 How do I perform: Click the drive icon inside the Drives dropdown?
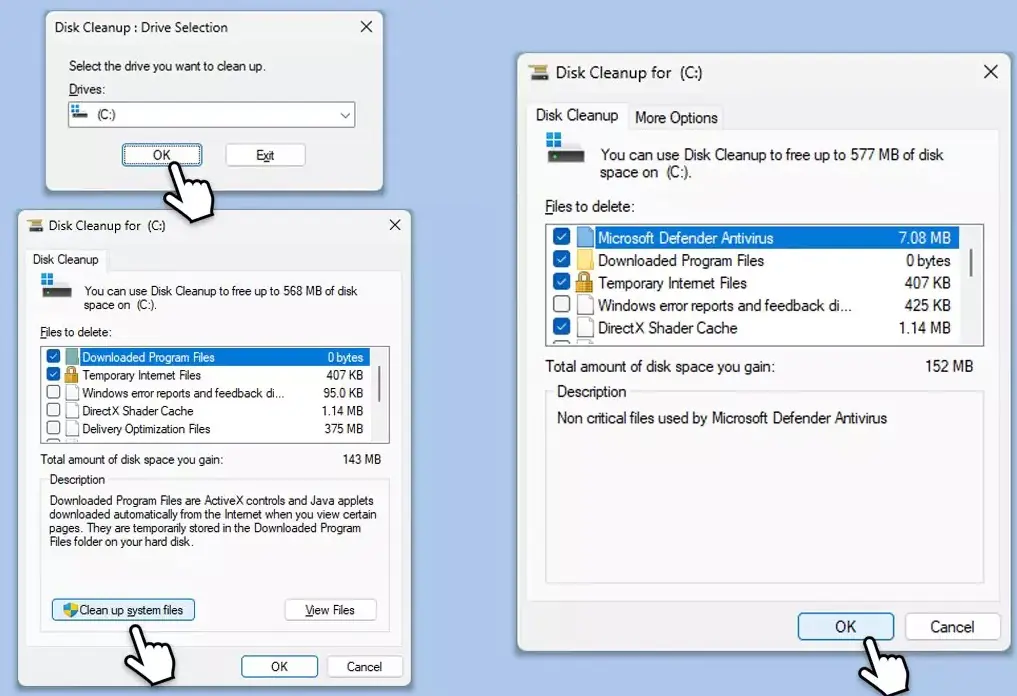click(x=79, y=114)
